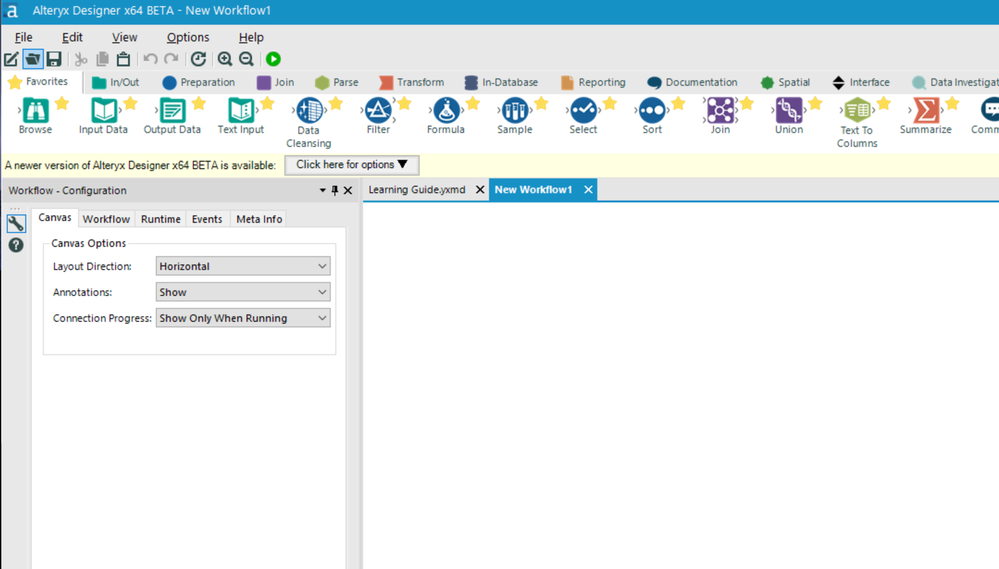Click the Cut scissors icon
Viewport: 999px width, 569px height.
tap(81, 59)
